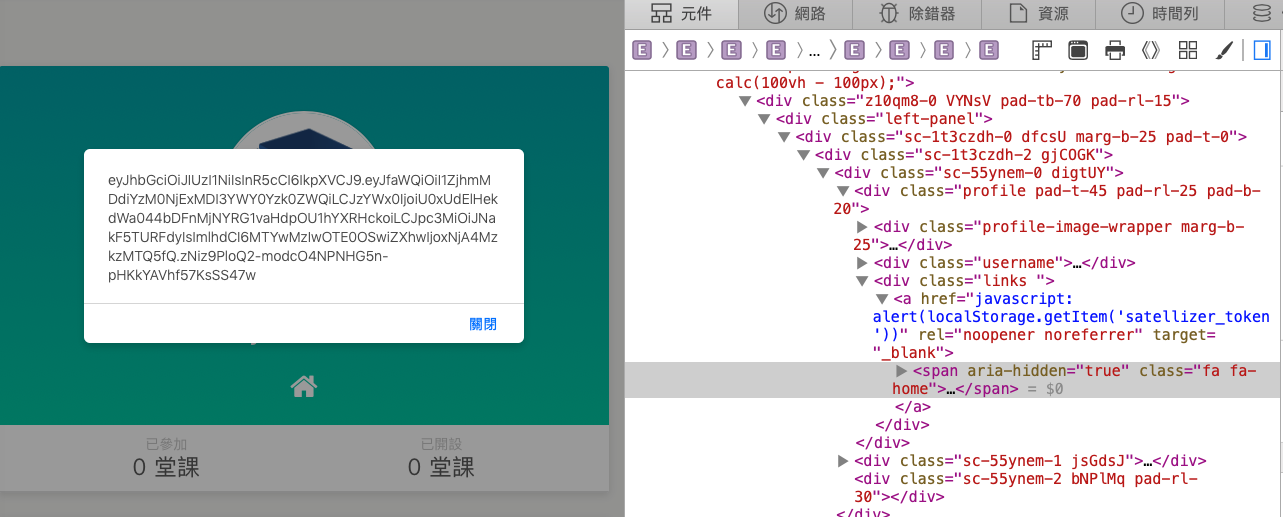This screenshot has width=1283, height=517.
Task: Click the = $0 selected node marker
Action: tap(1044, 389)
